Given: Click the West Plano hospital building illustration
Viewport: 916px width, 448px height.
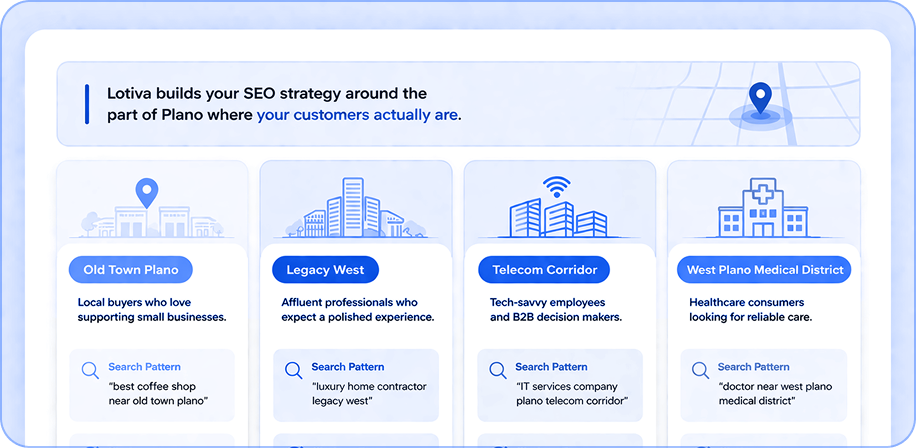Looking at the screenshot, I should click(762, 207).
